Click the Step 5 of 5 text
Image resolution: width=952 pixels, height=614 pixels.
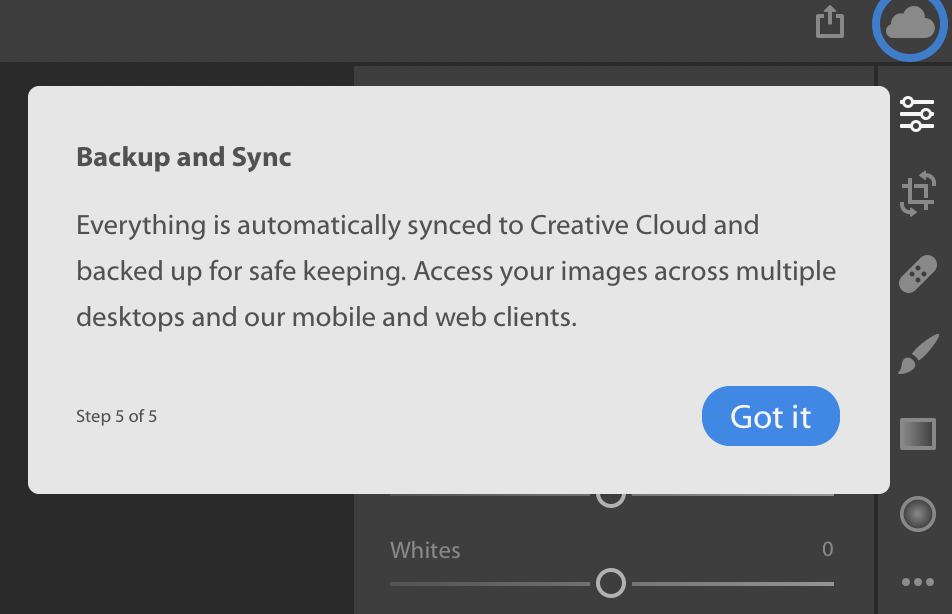[117, 417]
